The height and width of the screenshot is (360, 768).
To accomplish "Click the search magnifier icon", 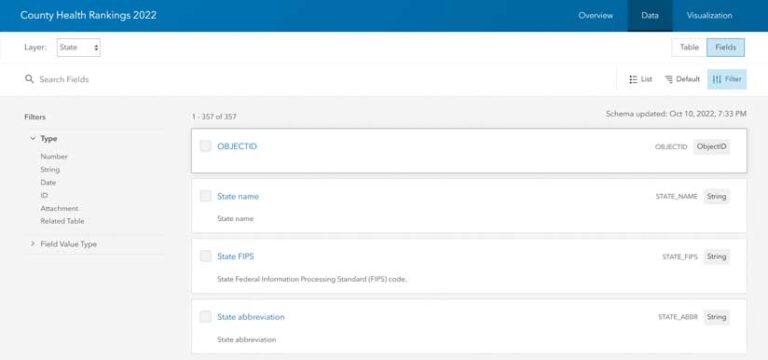I will [29, 79].
